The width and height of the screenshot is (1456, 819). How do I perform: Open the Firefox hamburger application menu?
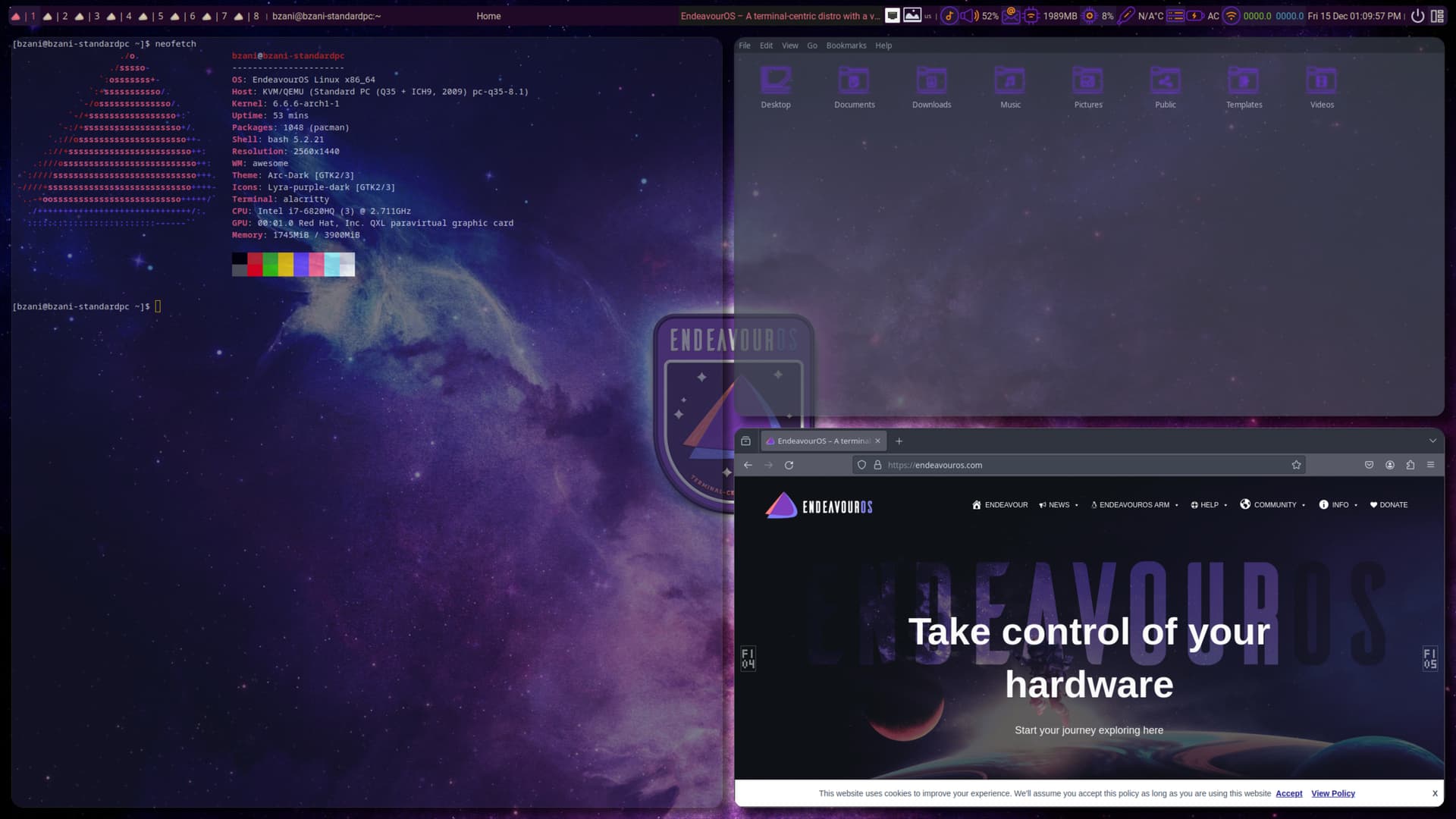point(1430,465)
